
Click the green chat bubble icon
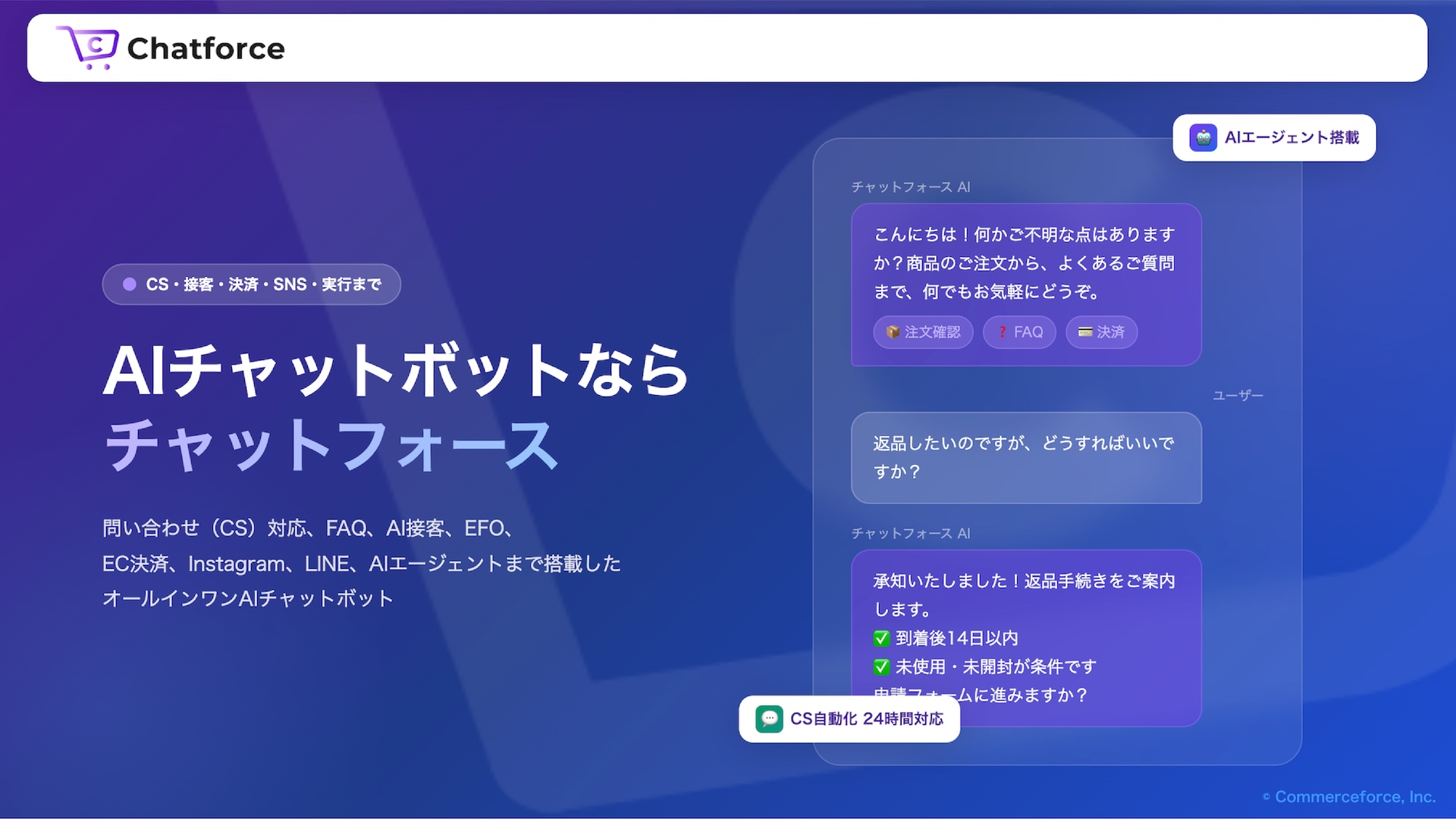769,719
